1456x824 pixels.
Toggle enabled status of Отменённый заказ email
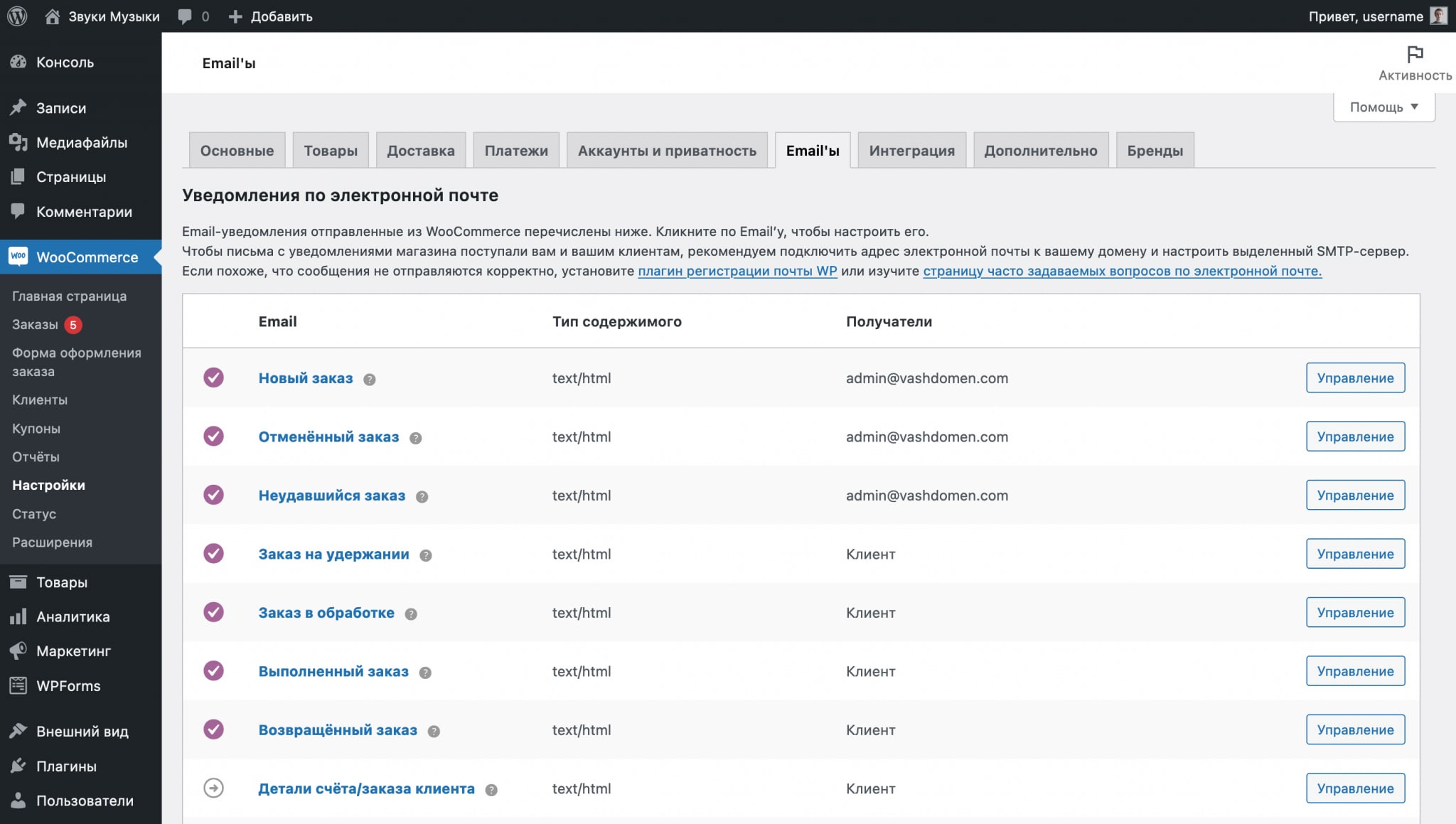pyautogui.click(x=213, y=436)
